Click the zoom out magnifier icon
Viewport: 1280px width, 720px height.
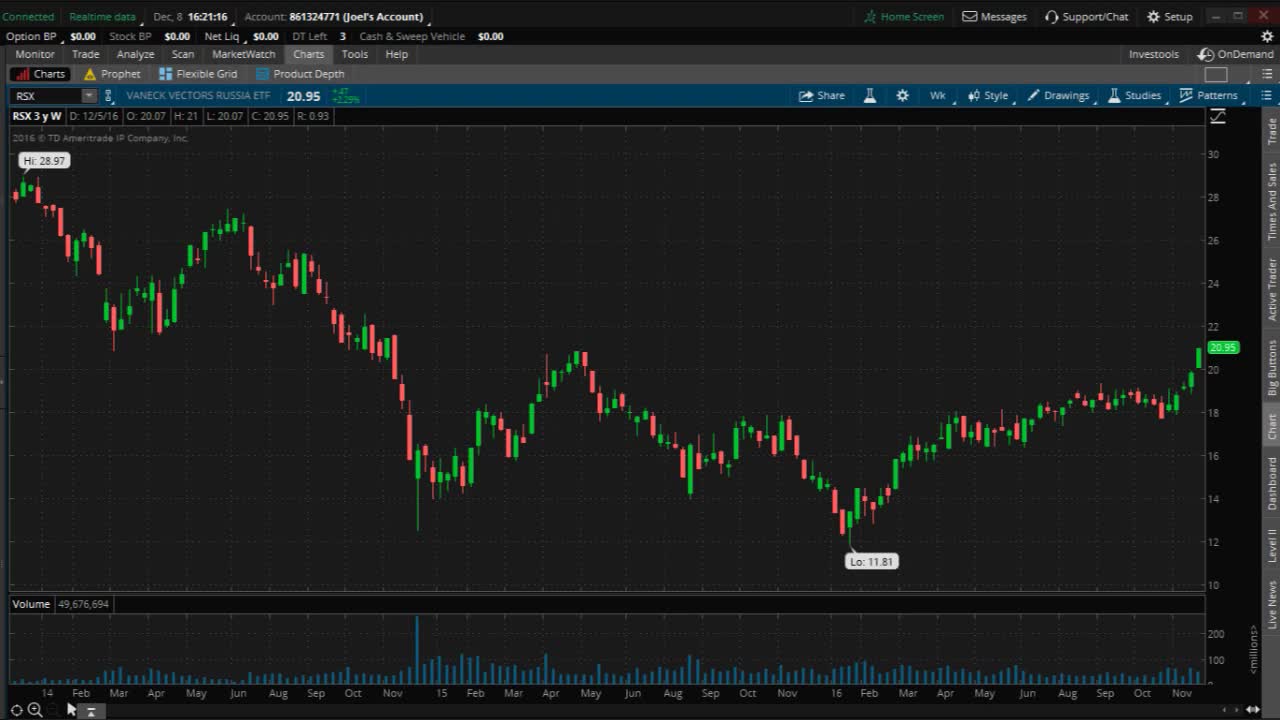click(35, 710)
